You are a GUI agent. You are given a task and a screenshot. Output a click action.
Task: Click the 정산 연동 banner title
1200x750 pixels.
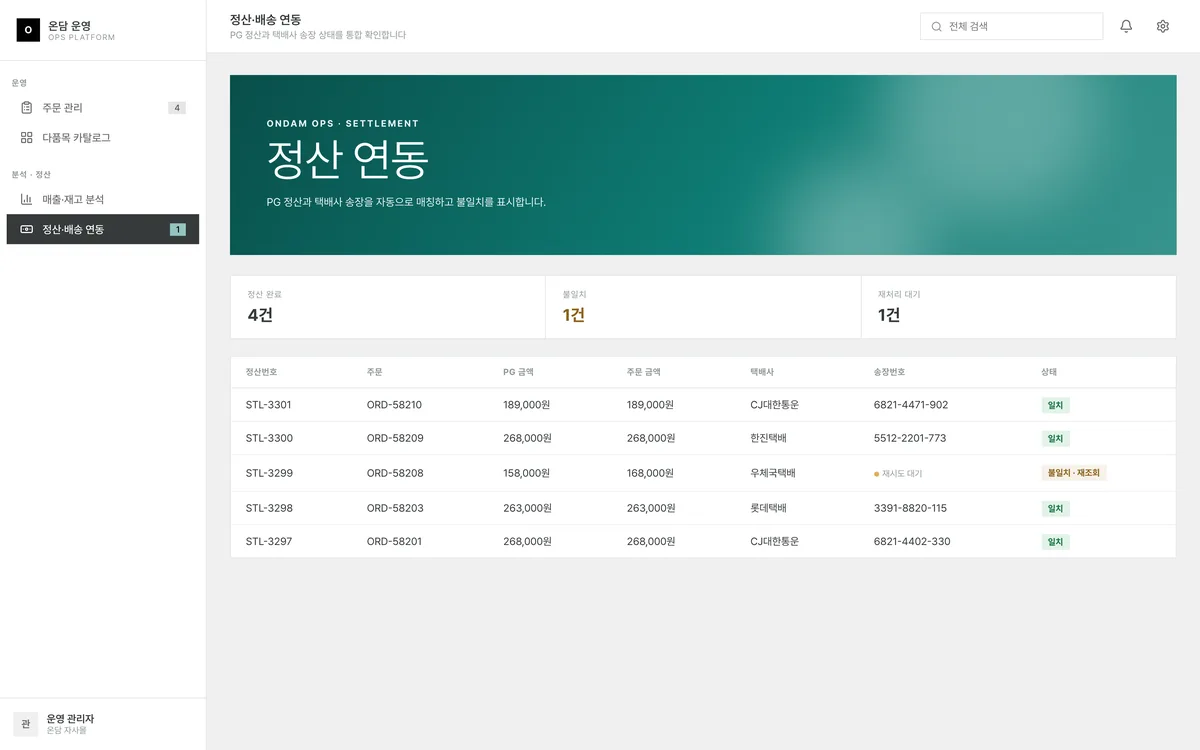pos(348,159)
